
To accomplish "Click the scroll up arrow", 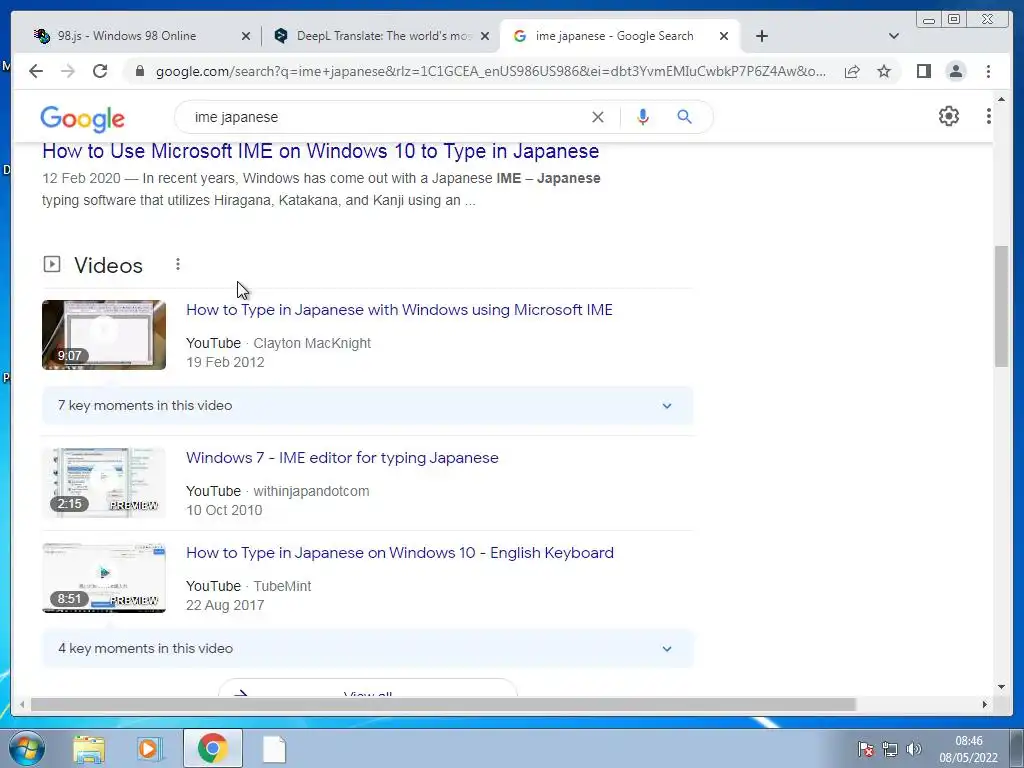I will (1001, 99).
